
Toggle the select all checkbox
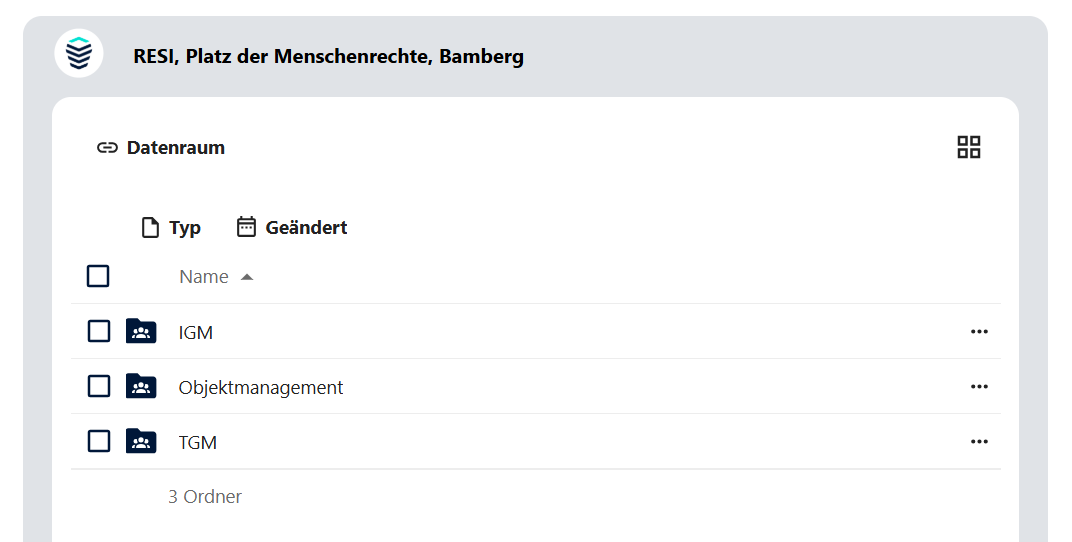point(98,276)
